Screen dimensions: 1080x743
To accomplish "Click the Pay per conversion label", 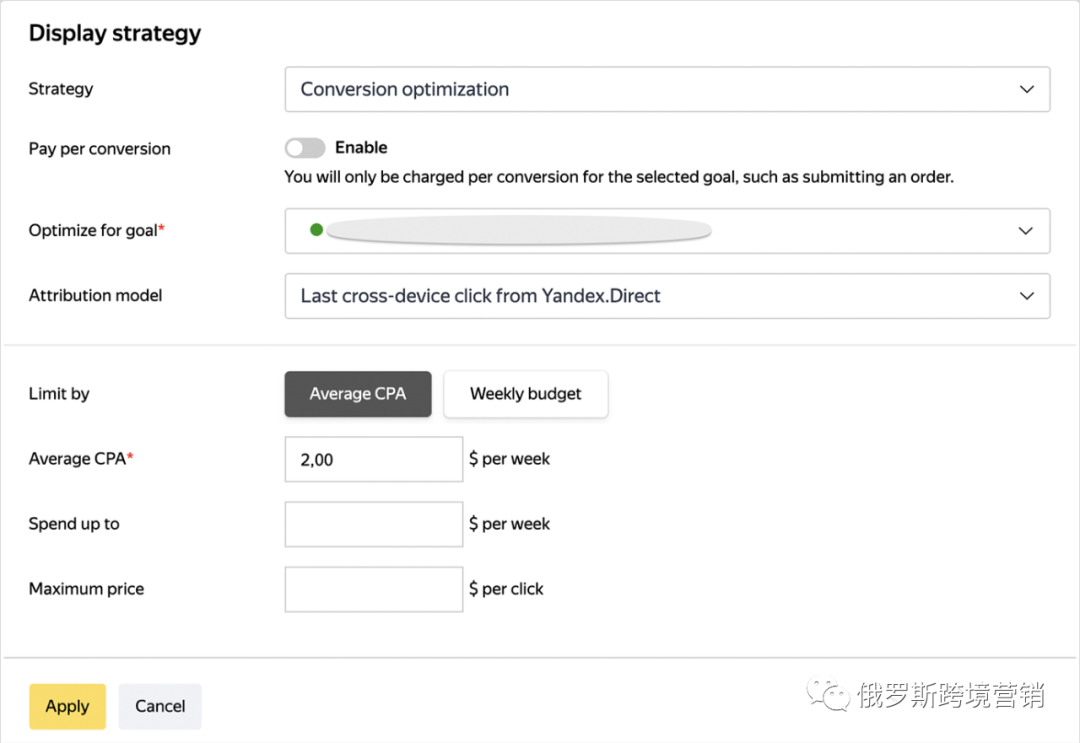I will [x=100, y=149].
